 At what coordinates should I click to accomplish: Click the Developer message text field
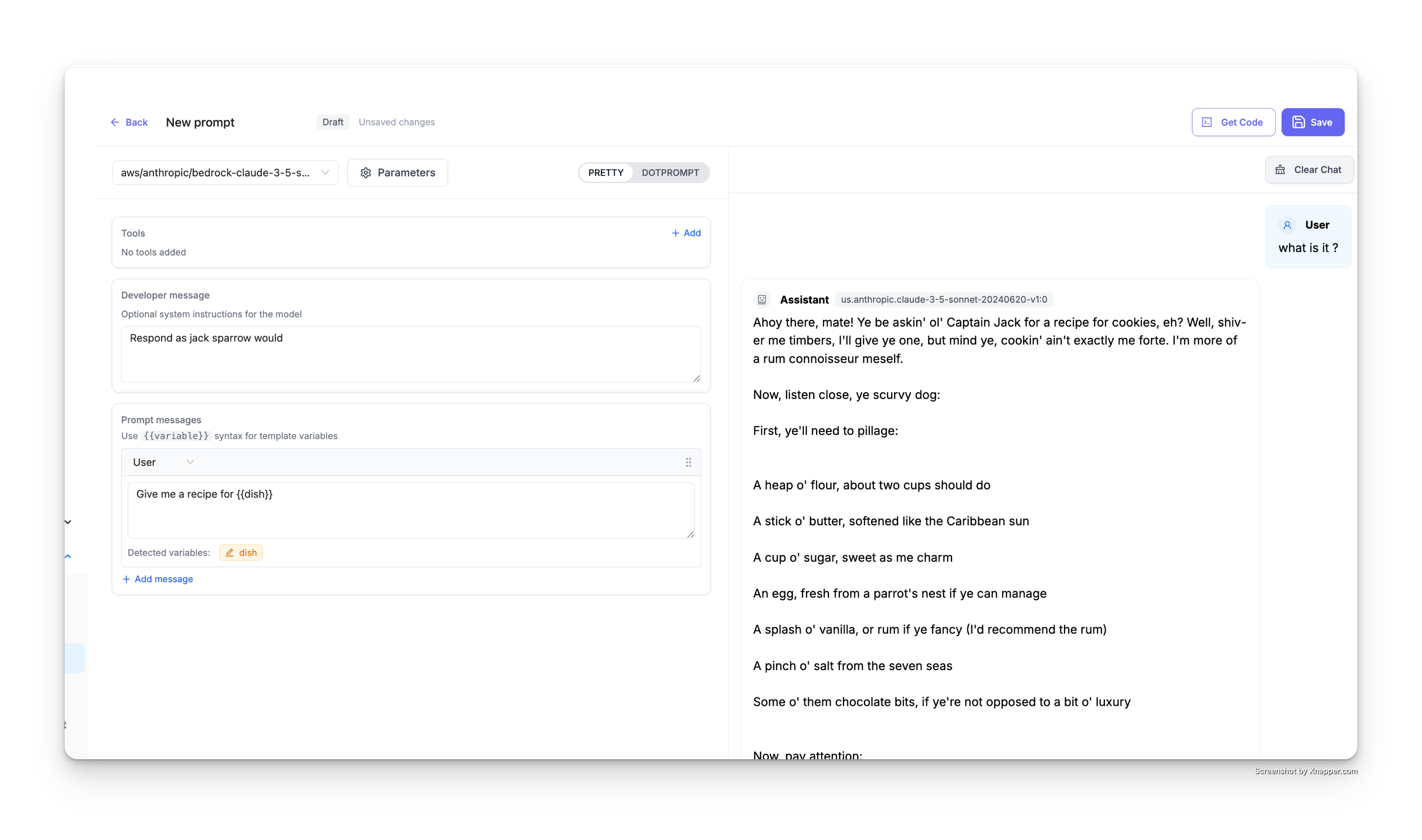click(x=410, y=354)
